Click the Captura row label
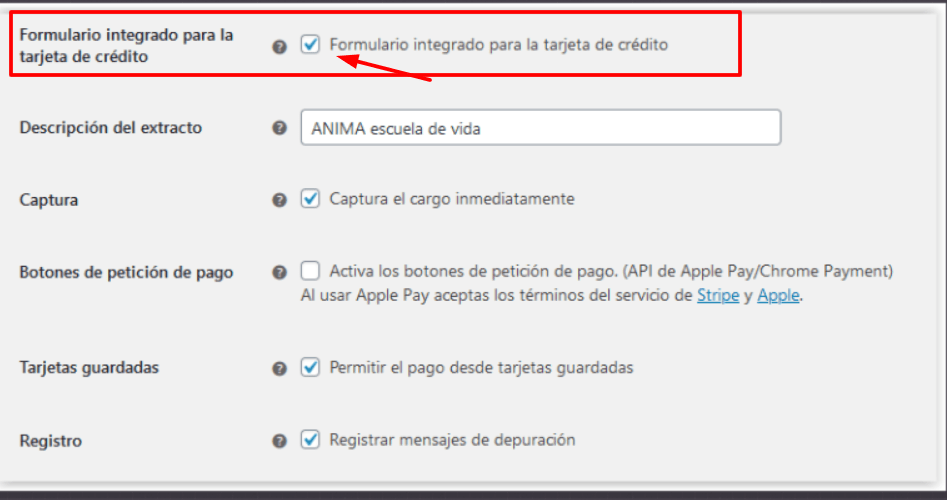 [49, 200]
